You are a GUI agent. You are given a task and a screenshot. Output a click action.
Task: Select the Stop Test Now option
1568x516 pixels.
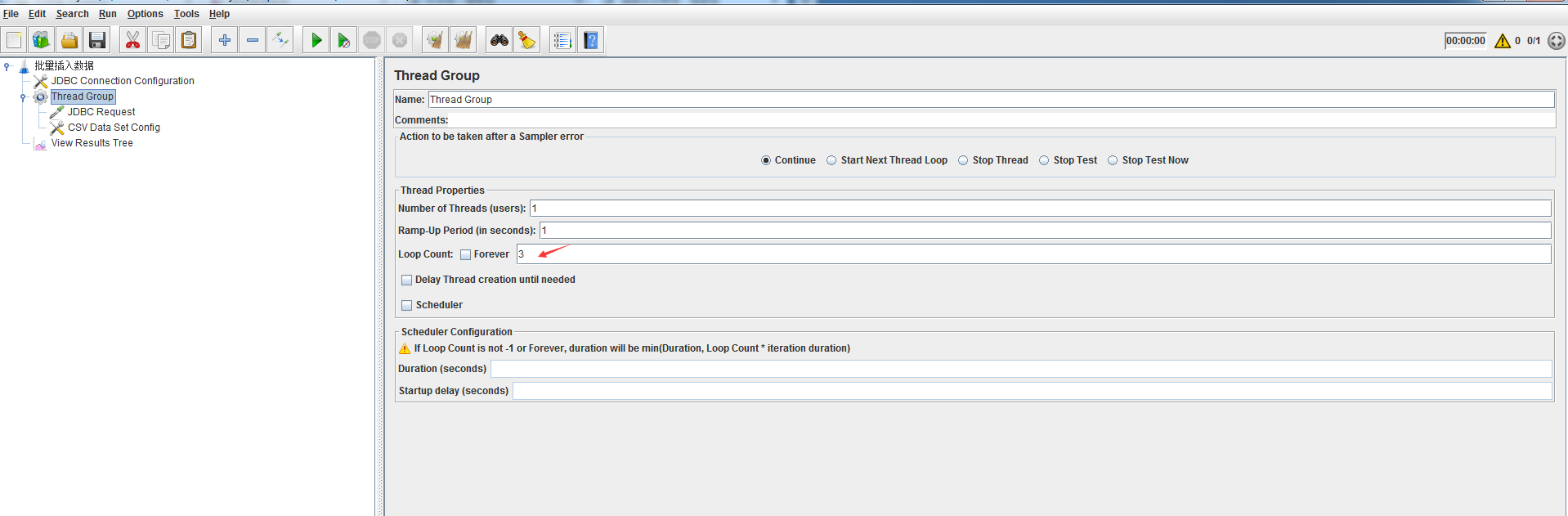[x=1113, y=160]
